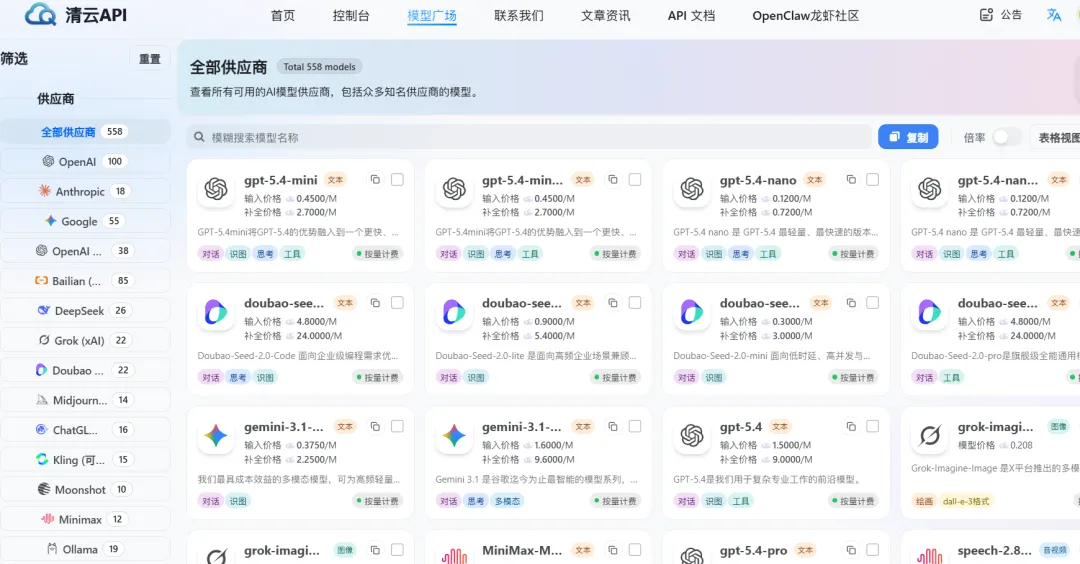Click Doubao logo on Doubao-Seed-2.0-lite card
1080x564 pixels.
tap(454, 312)
